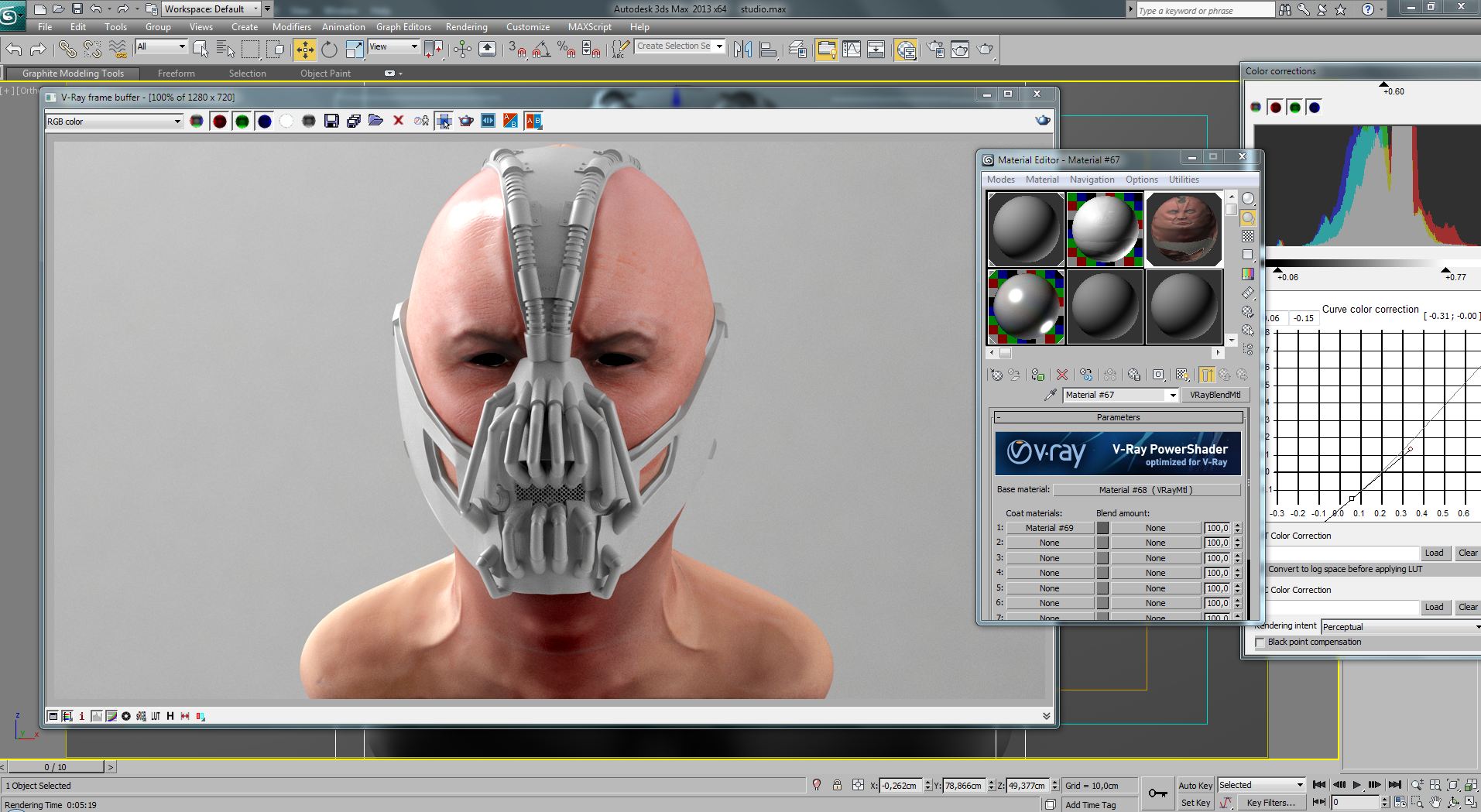
Task: Click blend color swatch for coat material 1
Action: pyautogui.click(x=1102, y=528)
